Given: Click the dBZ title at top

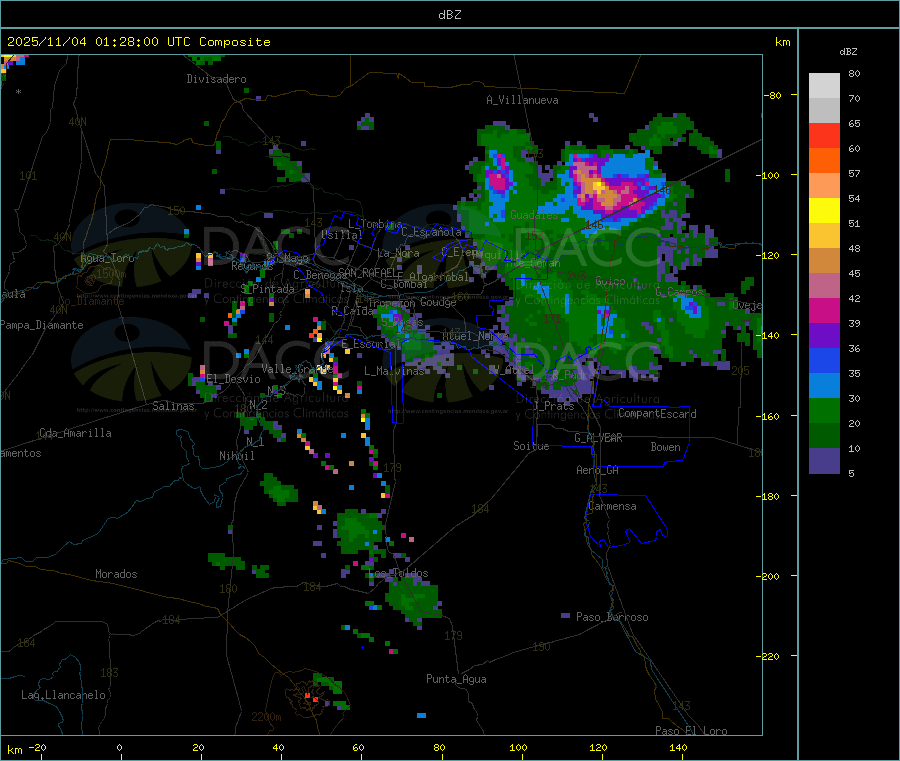Looking at the screenshot, I should [x=449, y=14].
